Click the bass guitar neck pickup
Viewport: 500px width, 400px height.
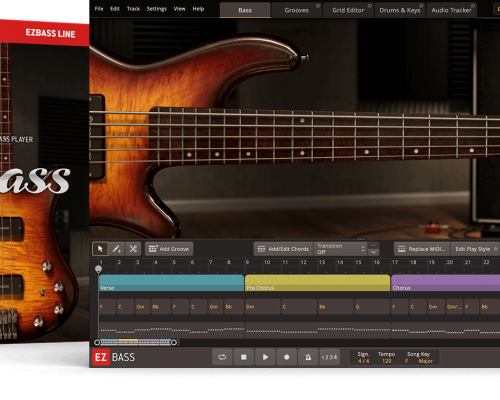coord(97,137)
